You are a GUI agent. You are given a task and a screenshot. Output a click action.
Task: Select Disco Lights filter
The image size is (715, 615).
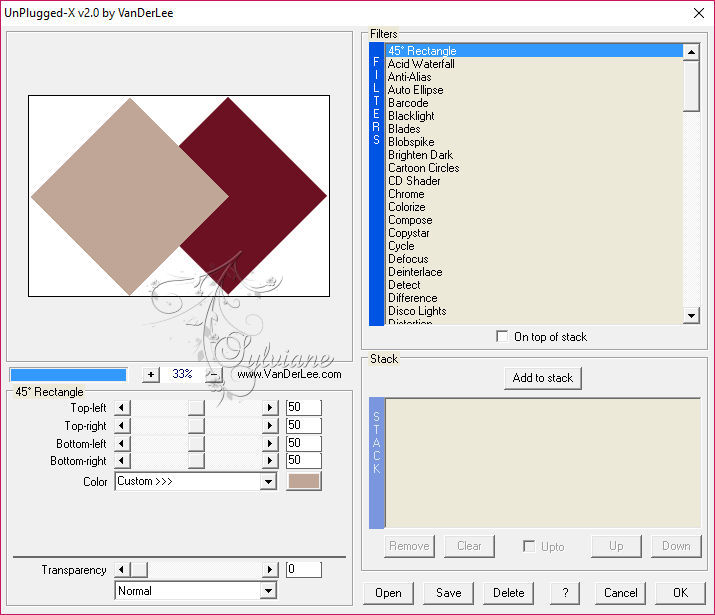[534, 310]
